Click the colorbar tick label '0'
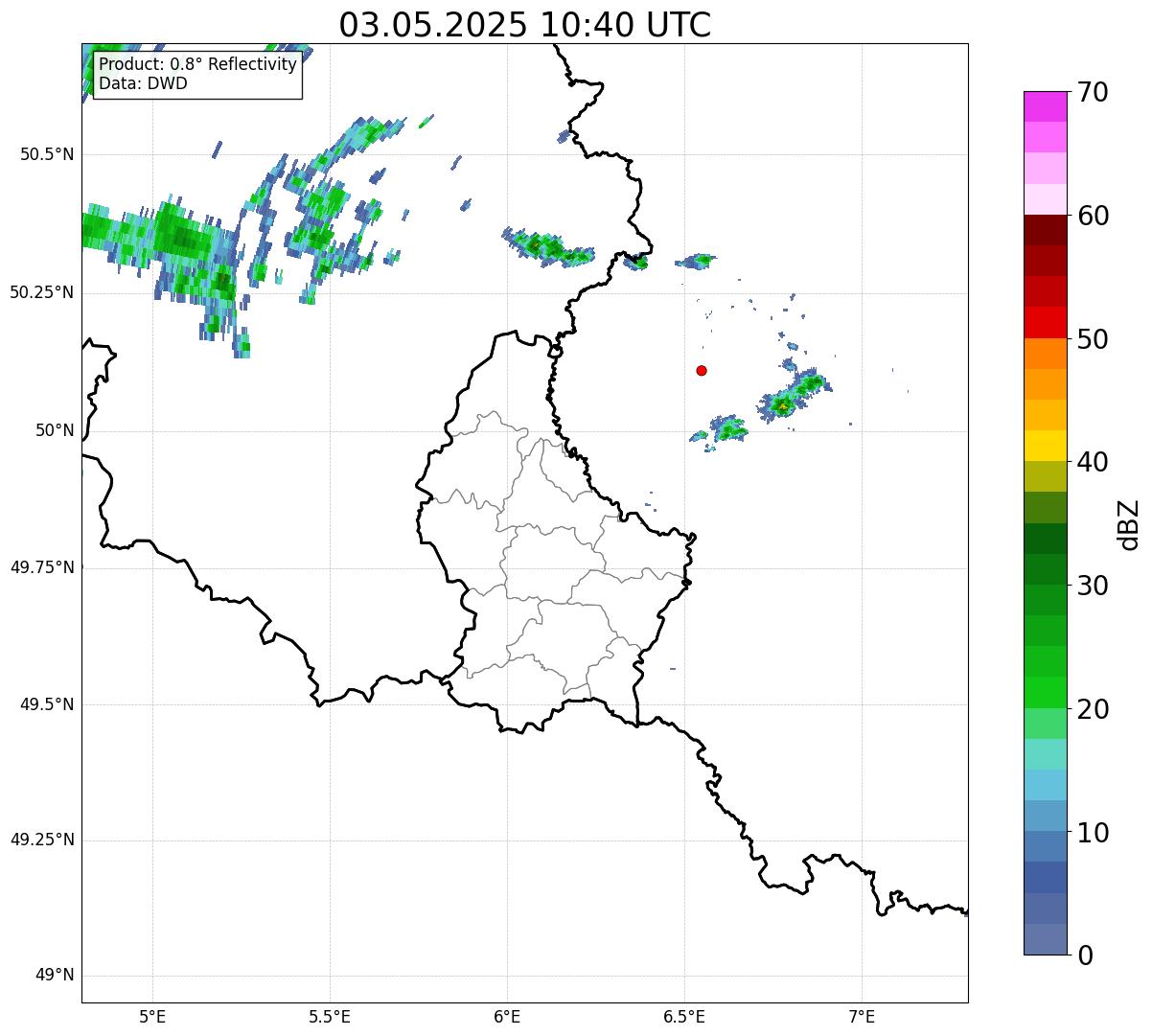 [1085, 955]
